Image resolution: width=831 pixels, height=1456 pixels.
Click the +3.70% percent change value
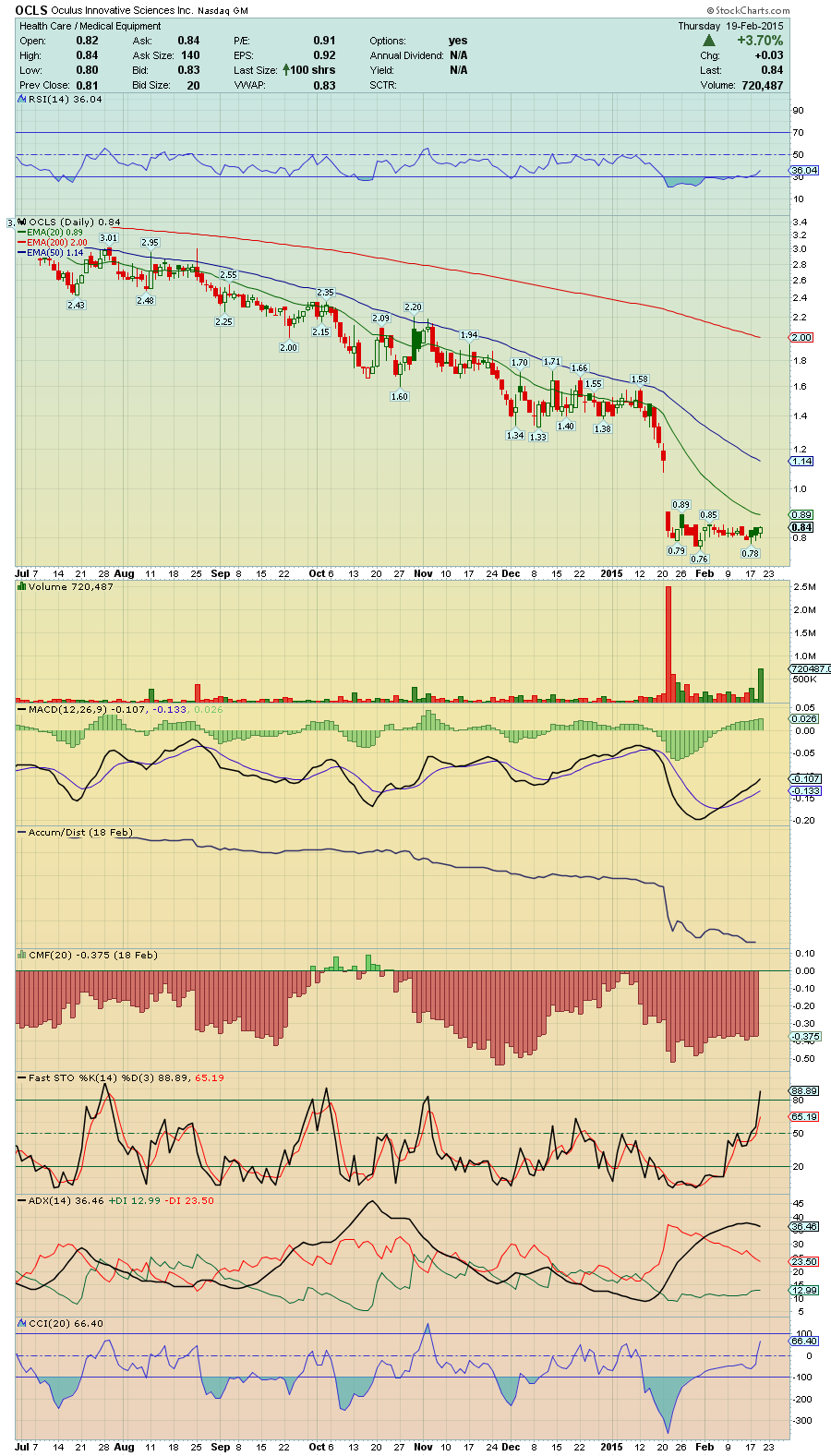[x=760, y=41]
